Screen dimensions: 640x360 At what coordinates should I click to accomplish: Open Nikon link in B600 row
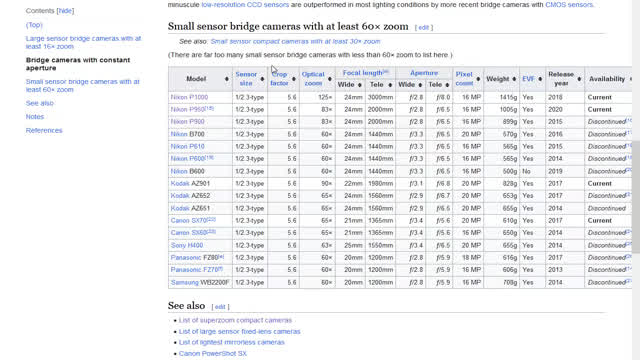pyautogui.click(x=179, y=171)
